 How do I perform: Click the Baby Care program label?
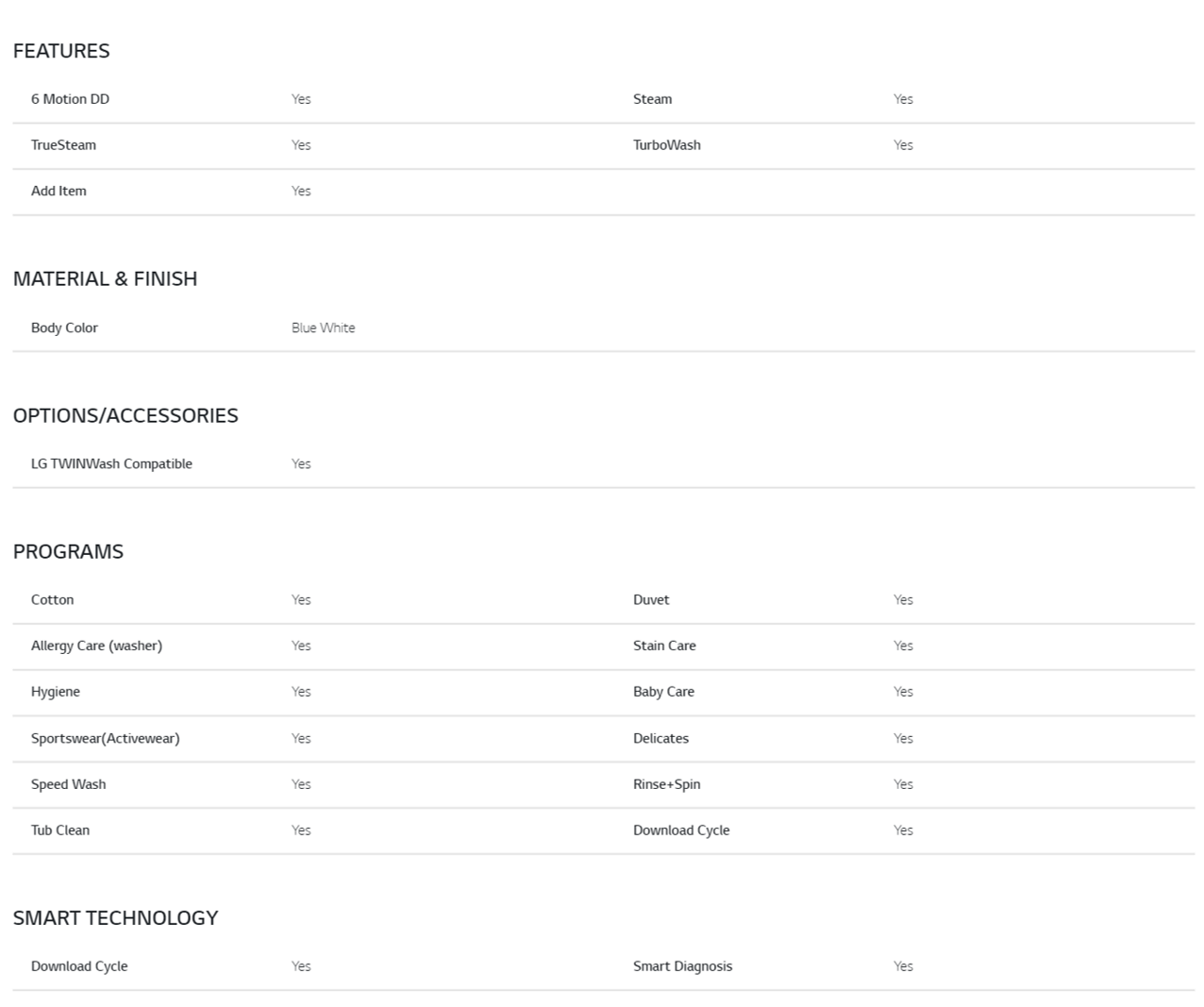coord(663,692)
